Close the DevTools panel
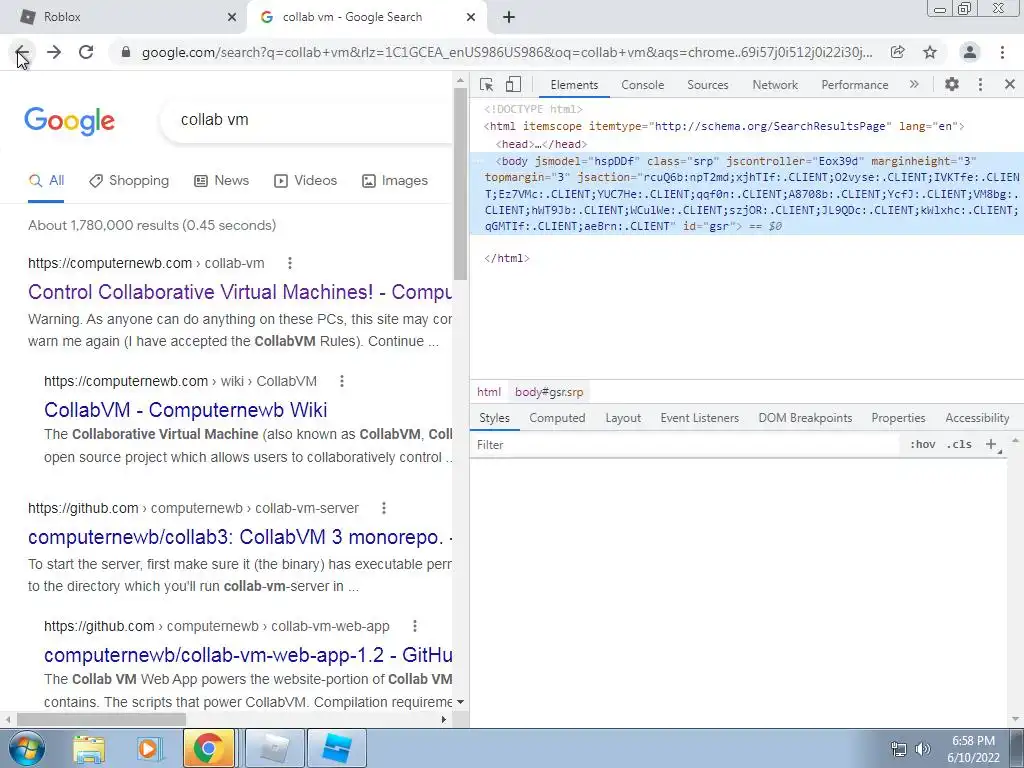 click(1010, 84)
